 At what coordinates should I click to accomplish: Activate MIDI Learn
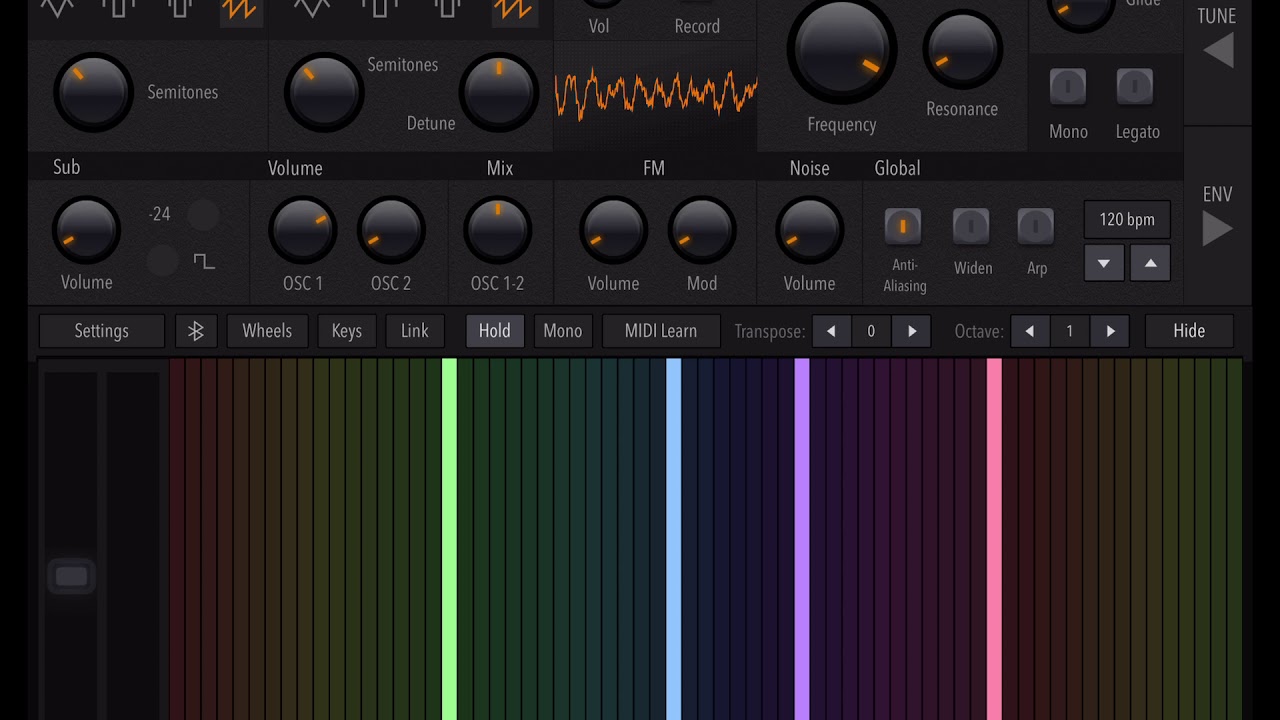click(661, 331)
